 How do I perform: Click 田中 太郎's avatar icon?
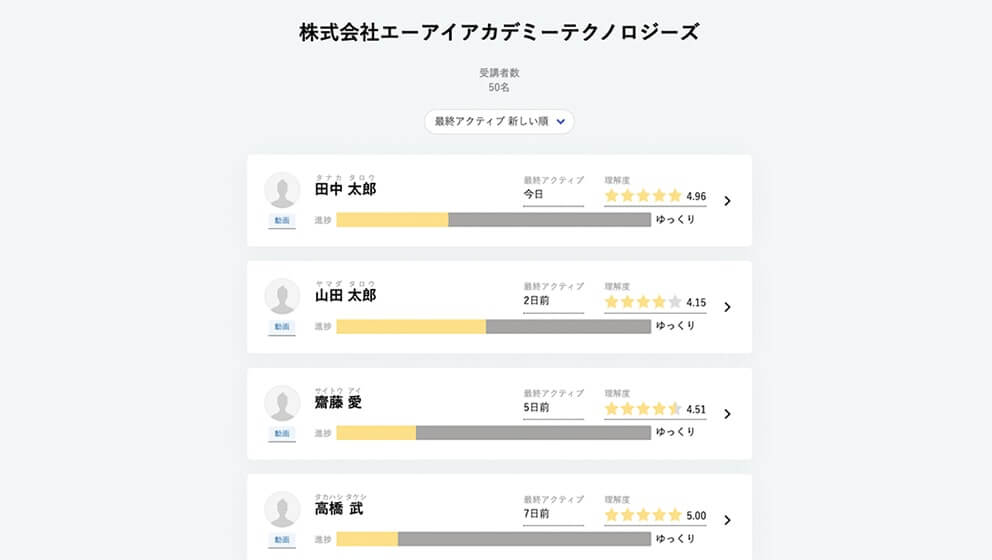(282, 190)
